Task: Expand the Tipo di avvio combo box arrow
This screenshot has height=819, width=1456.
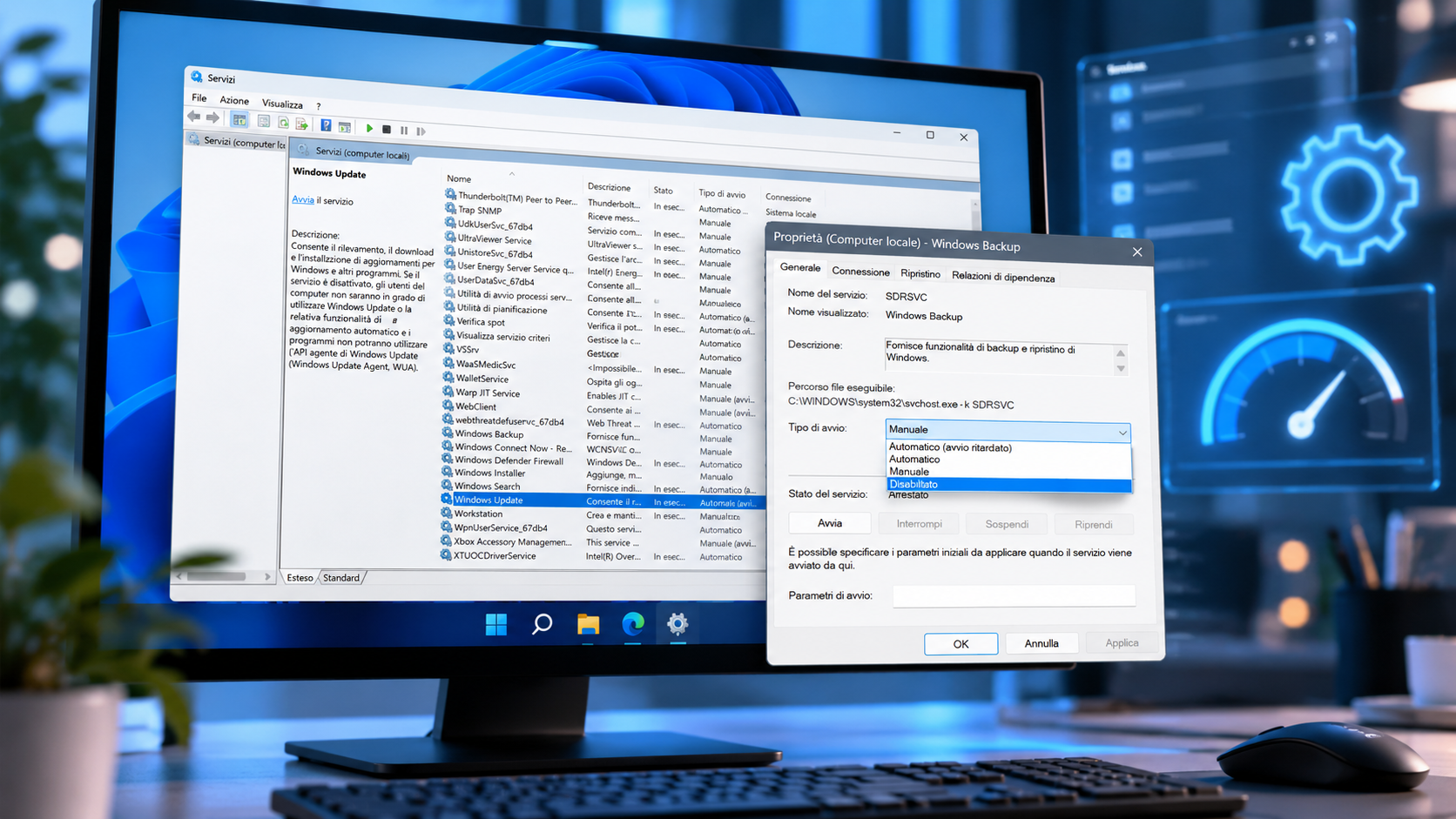Action: point(1122,432)
